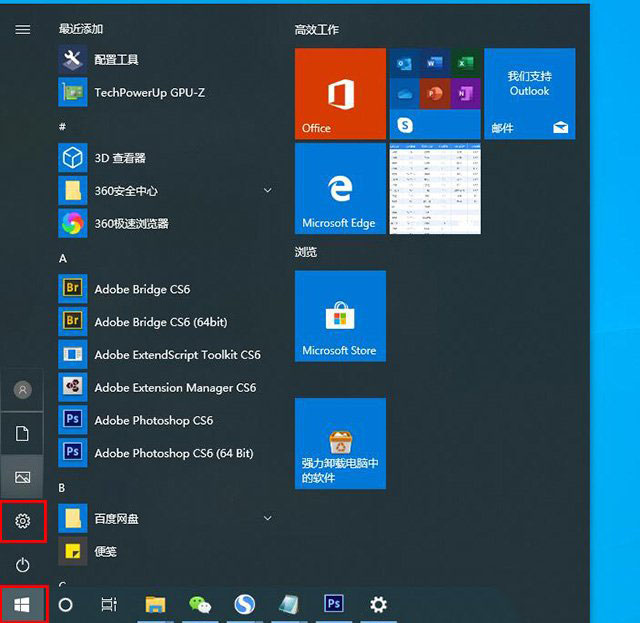This screenshot has width=640, height=623.
Task: Open Outlook icon in Office apps tile
Action: click(x=404, y=63)
